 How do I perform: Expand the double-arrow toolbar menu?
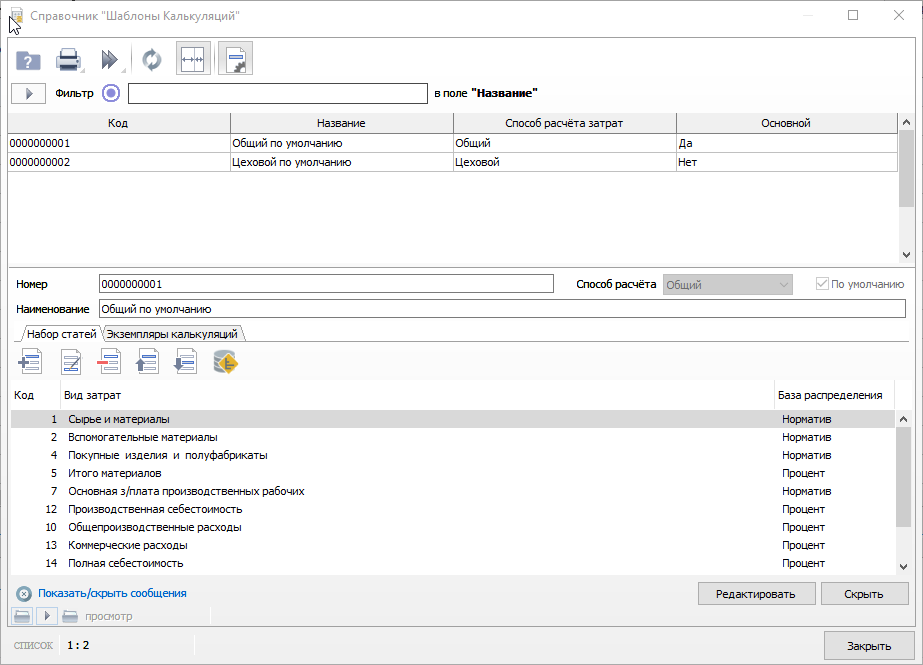point(111,60)
